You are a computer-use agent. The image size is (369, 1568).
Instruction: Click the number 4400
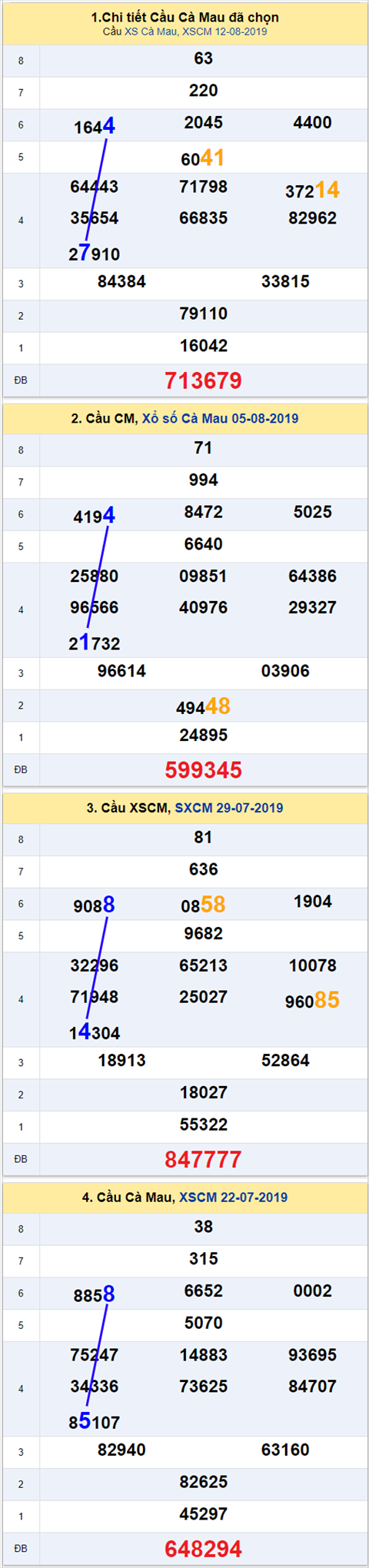tap(312, 123)
